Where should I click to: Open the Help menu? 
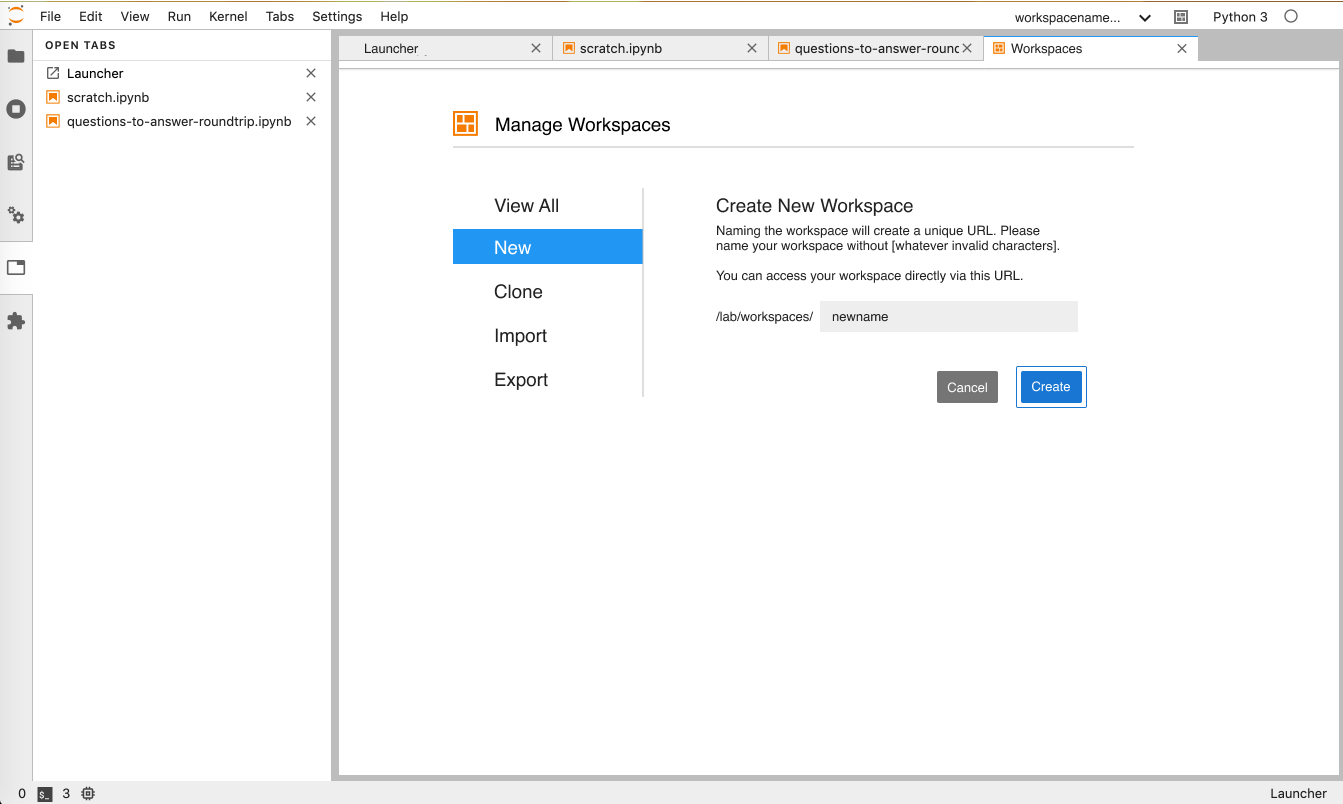[x=394, y=16]
